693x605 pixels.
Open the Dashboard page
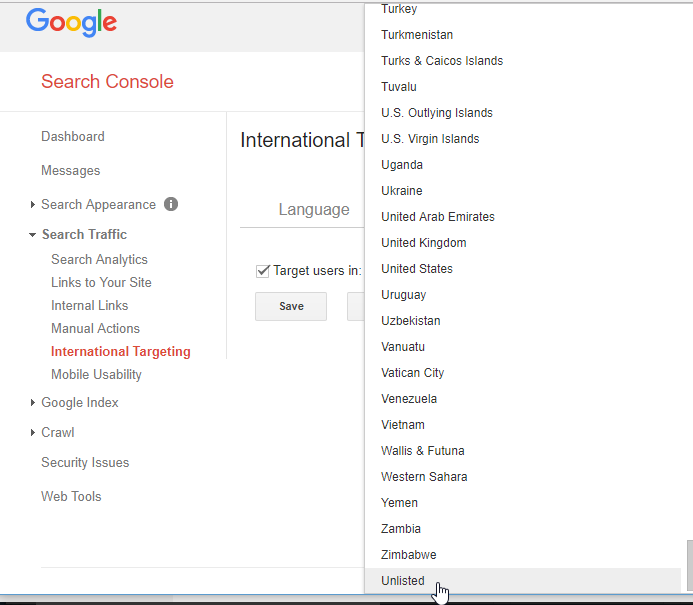(73, 137)
